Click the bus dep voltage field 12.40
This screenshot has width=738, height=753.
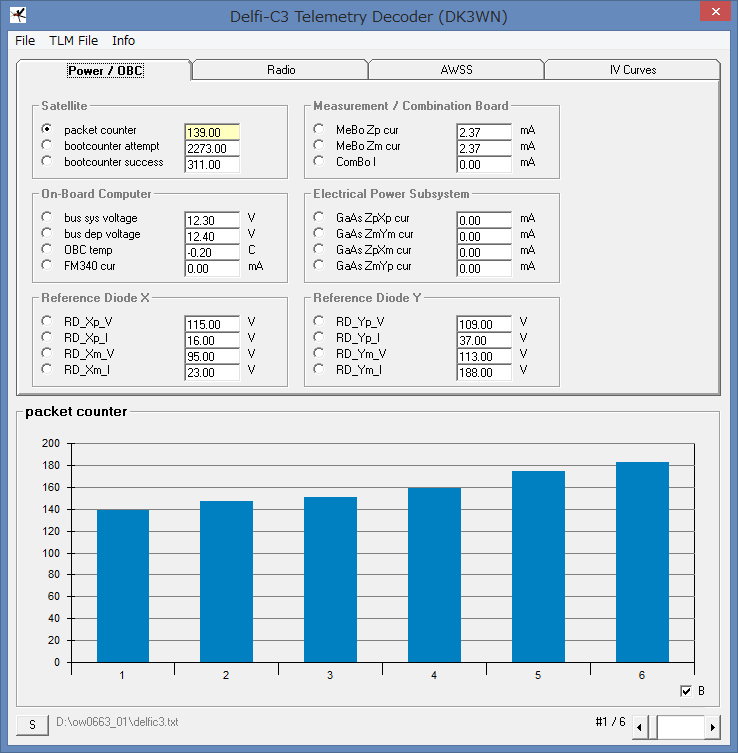[212, 236]
